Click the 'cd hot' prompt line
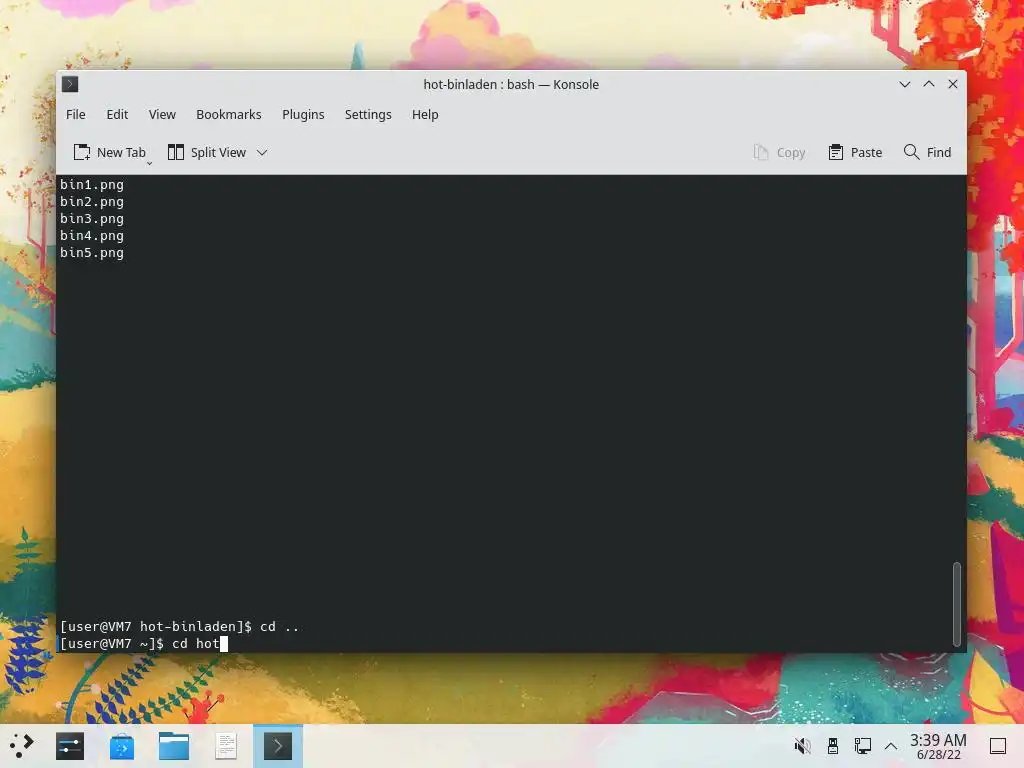The width and height of the screenshot is (1024, 768). point(144,643)
